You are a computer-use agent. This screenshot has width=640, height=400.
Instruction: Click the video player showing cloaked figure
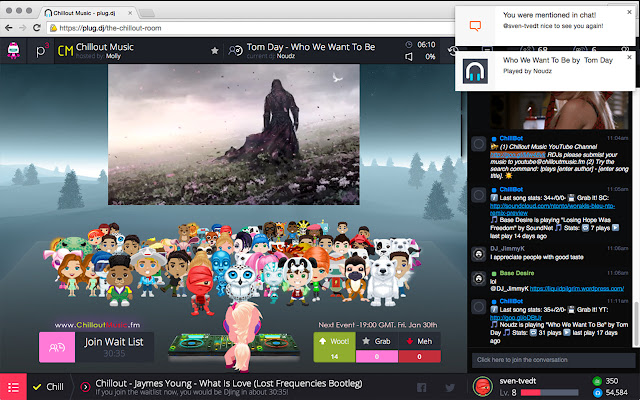point(233,134)
